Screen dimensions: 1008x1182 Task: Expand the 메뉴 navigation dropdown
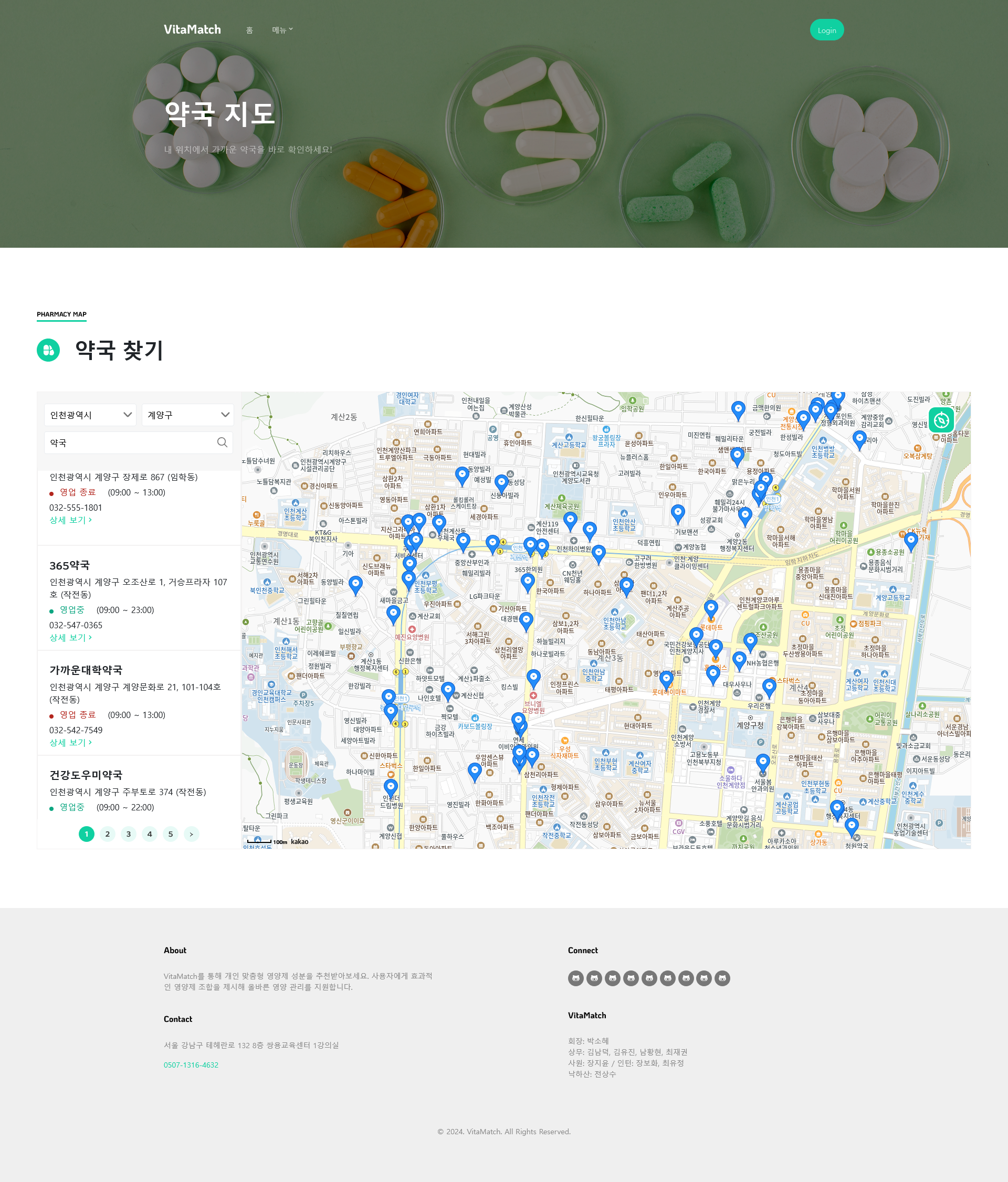[282, 30]
